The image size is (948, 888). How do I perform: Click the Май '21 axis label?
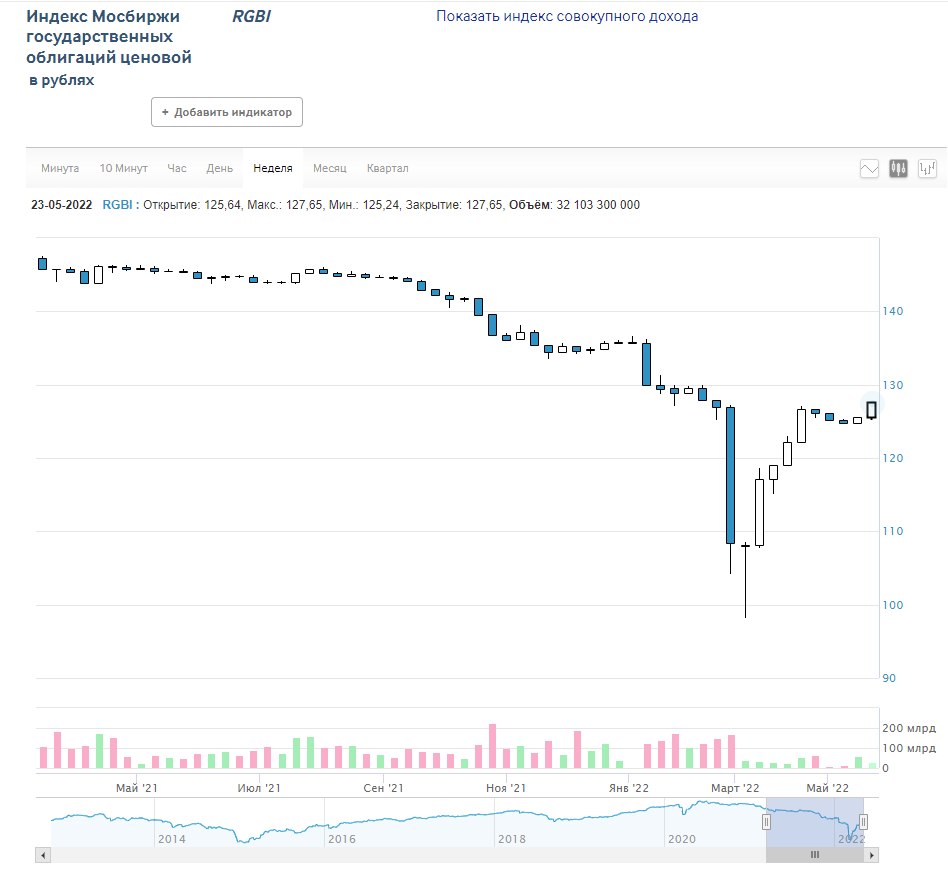pyautogui.click(x=137, y=788)
